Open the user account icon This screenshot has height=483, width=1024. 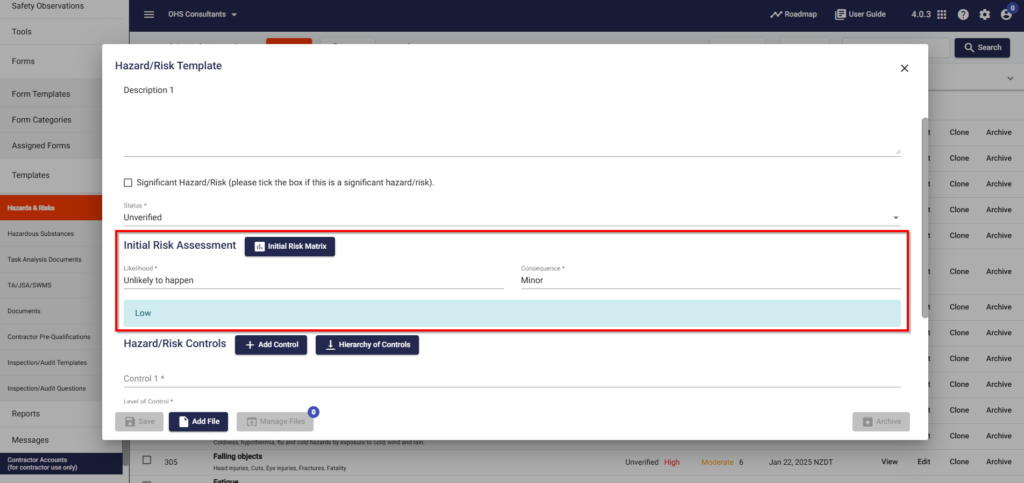pos(1006,14)
